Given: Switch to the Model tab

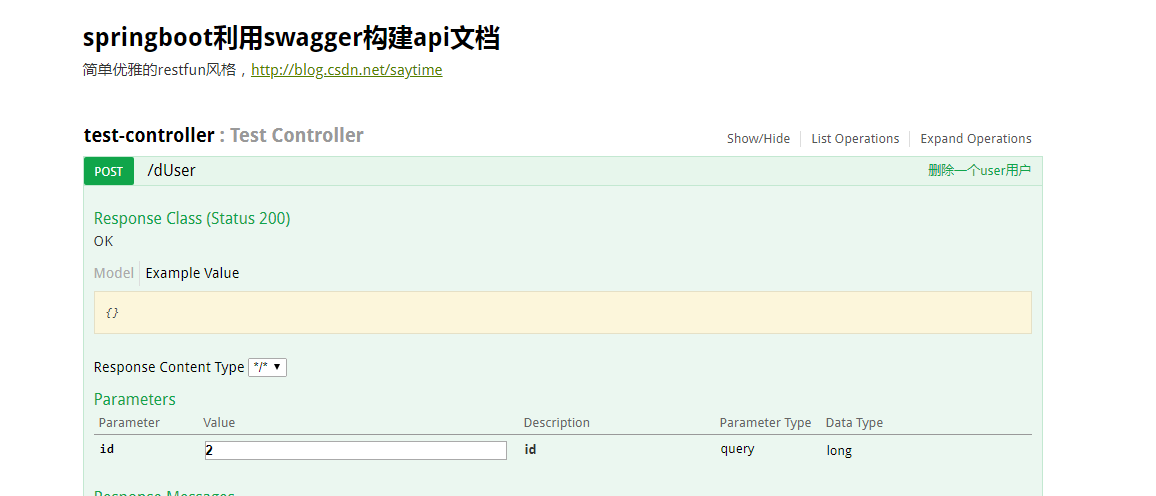Looking at the screenshot, I should 113,273.
